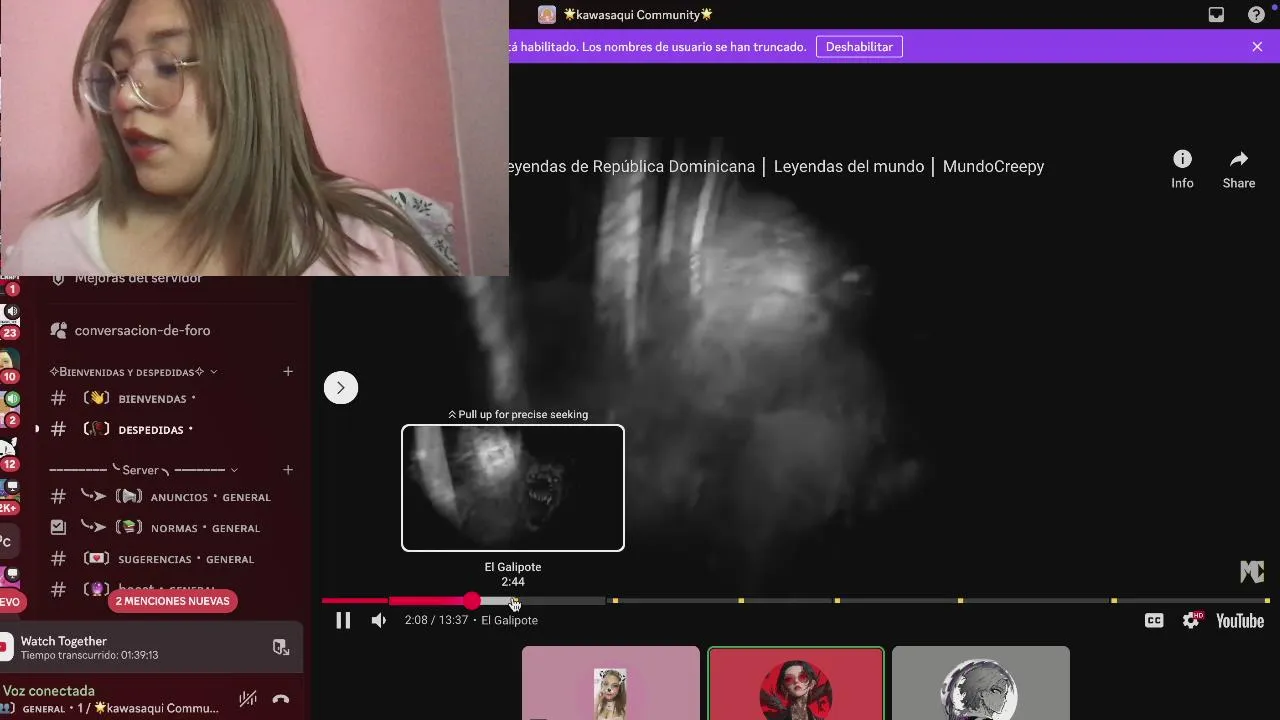The width and height of the screenshot is (1280, 720).
Task: Click the Watch Together pop-out icon
Action: pyautogui.click(x=281, y=647)
